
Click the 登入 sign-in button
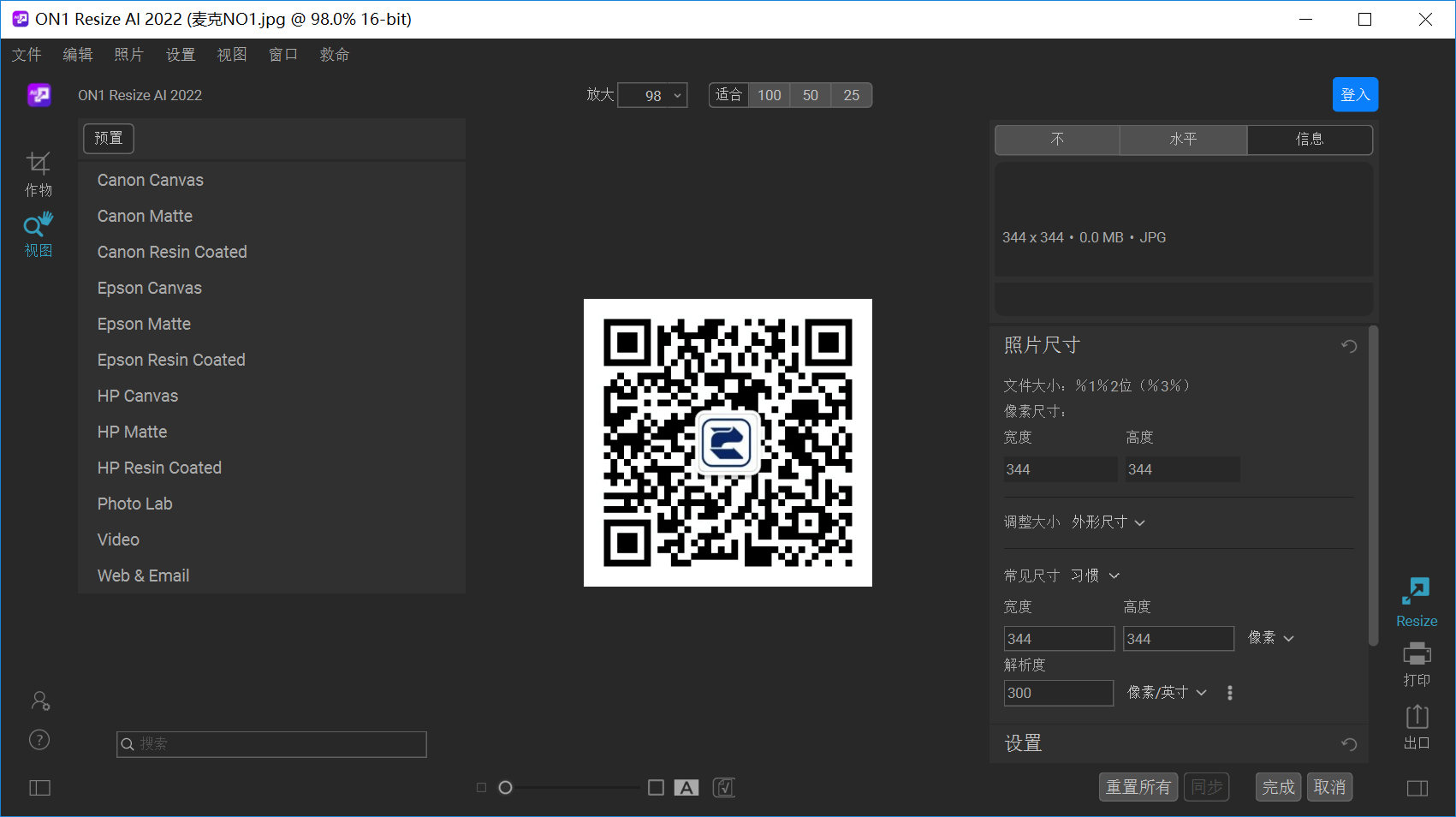click(1355, 94)
